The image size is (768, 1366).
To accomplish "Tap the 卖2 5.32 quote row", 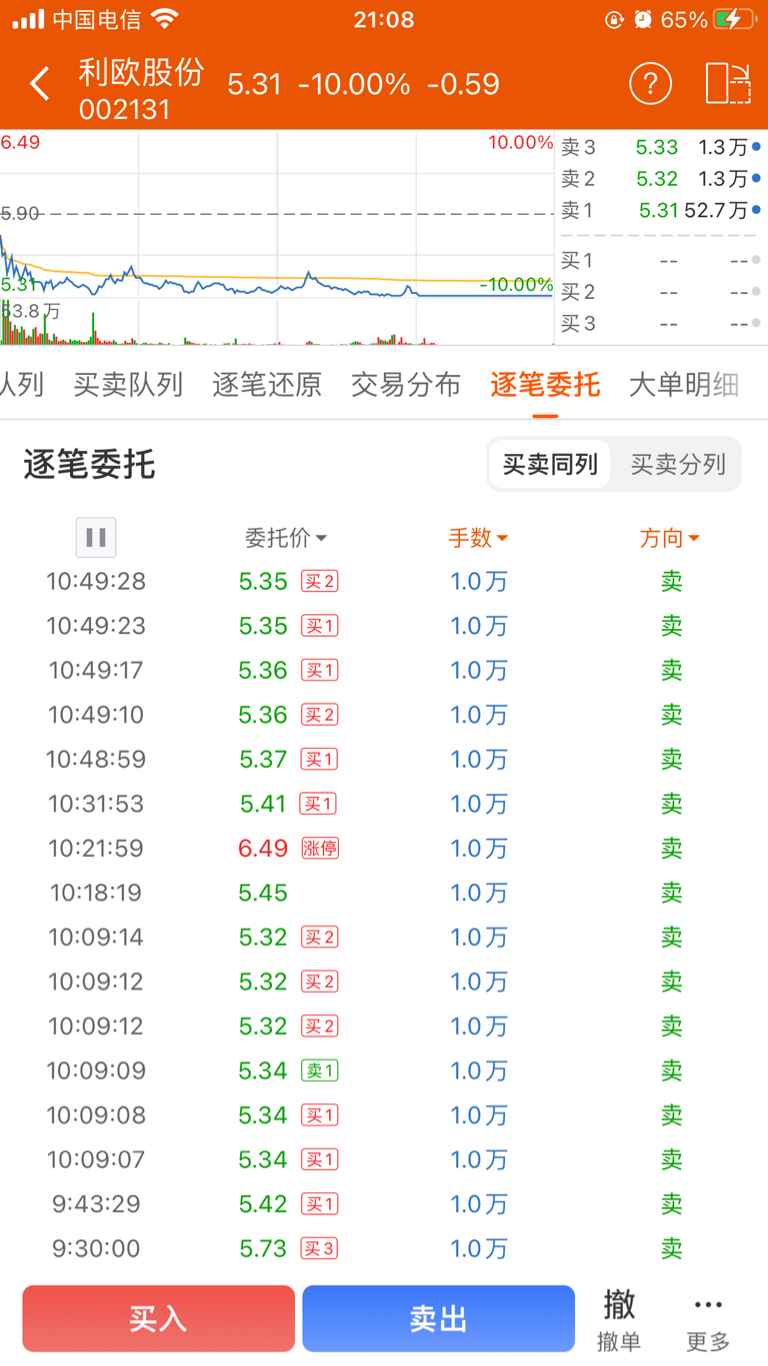I will coord(660,178).
